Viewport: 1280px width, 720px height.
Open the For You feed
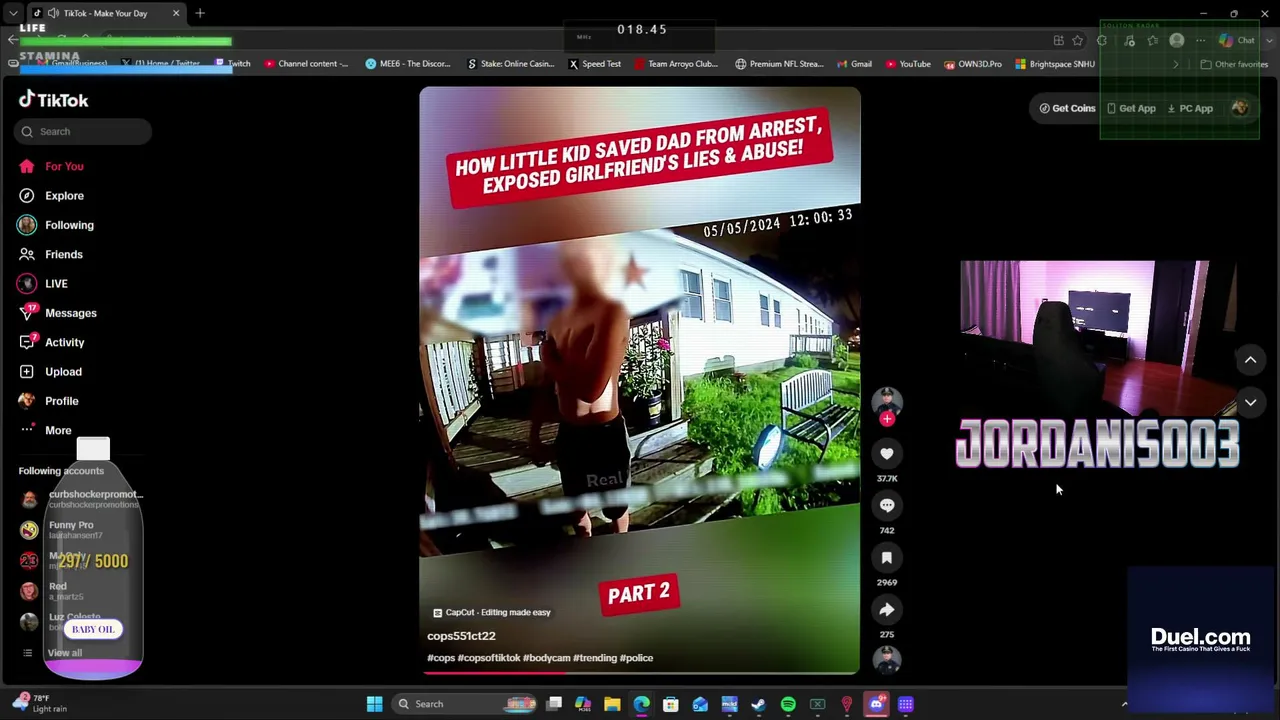click(51, 166)
